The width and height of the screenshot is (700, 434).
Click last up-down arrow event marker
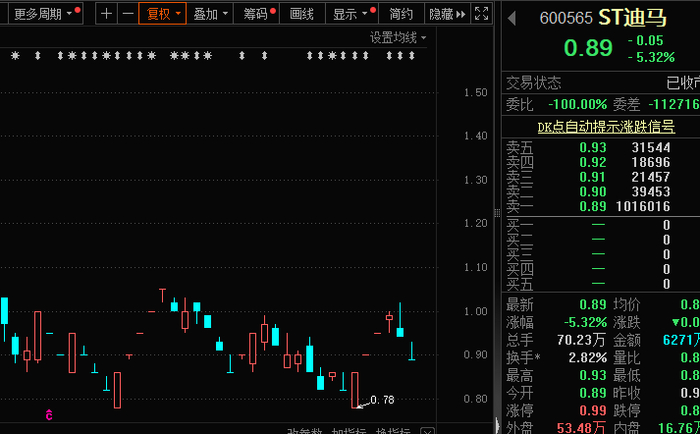click(412, 55)
